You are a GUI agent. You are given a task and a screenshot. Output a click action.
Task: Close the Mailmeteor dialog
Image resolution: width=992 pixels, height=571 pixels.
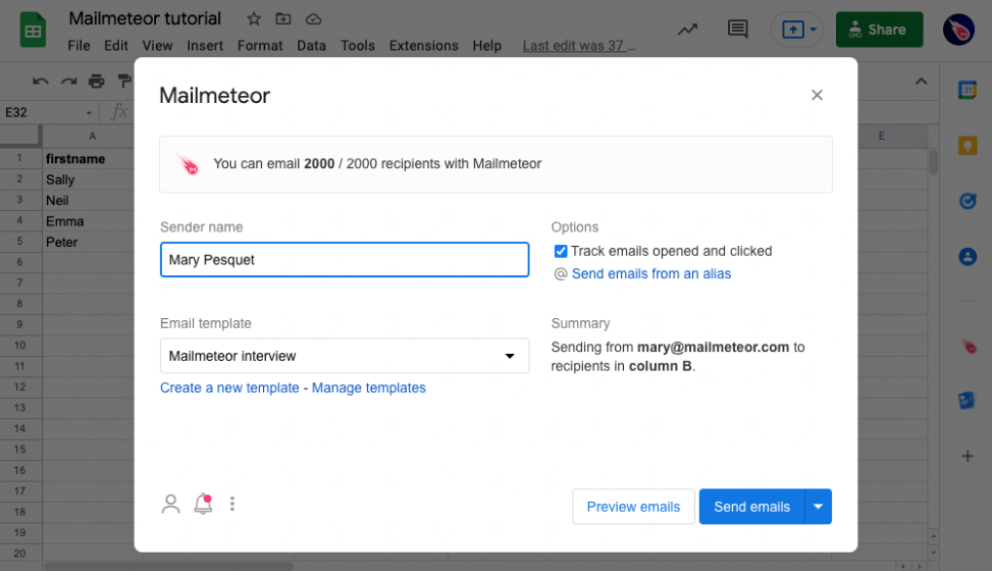(x=817, y=95)
